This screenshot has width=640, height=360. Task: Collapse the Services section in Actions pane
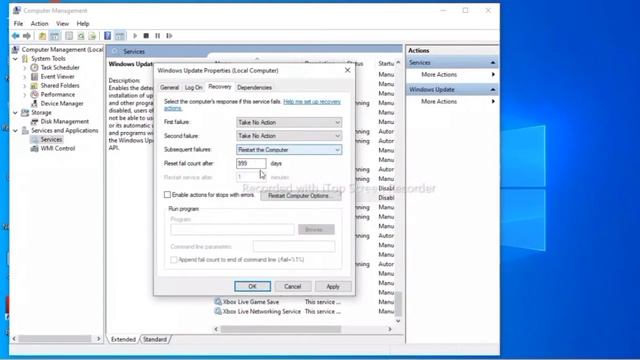point(493,62)
